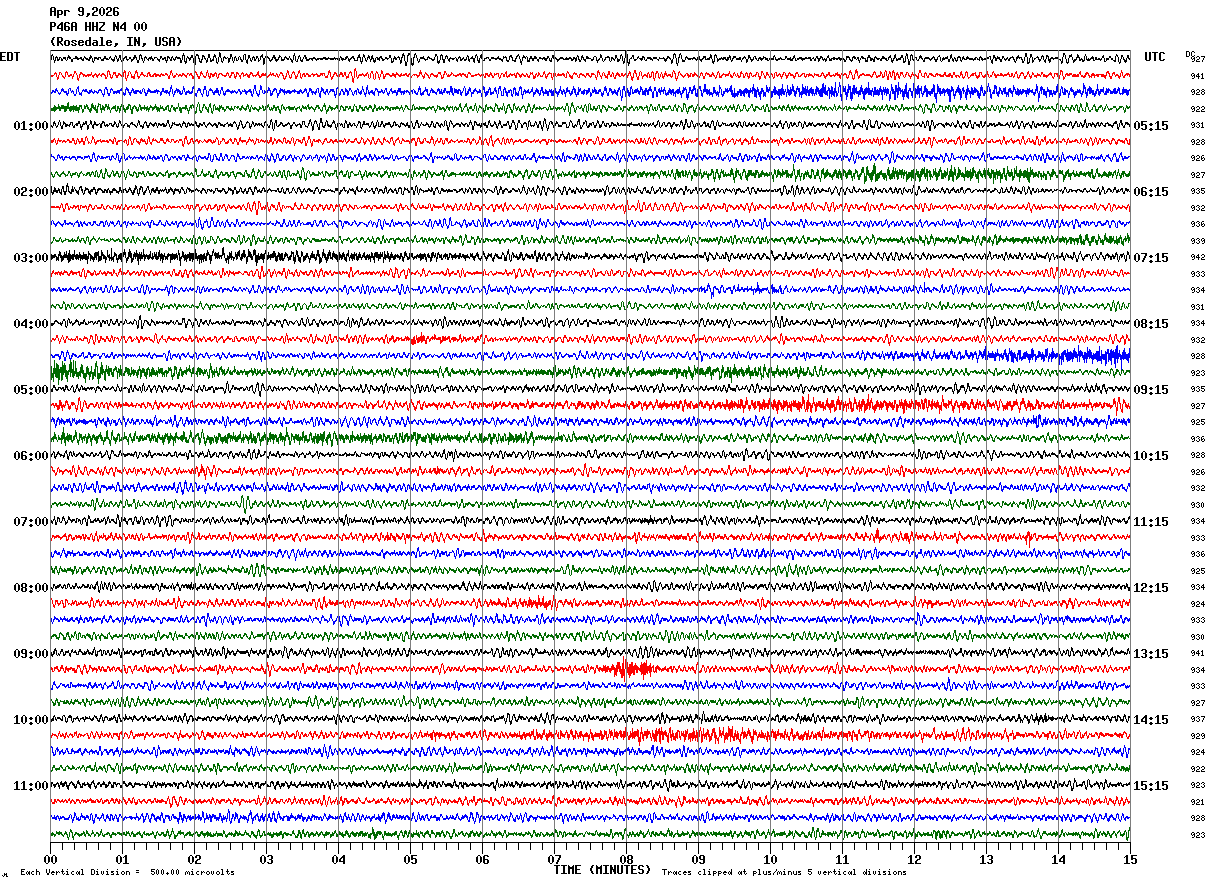Click the 10:00 EDT hour label
This screenshot has width=1210, height=886.
point(31,720)
